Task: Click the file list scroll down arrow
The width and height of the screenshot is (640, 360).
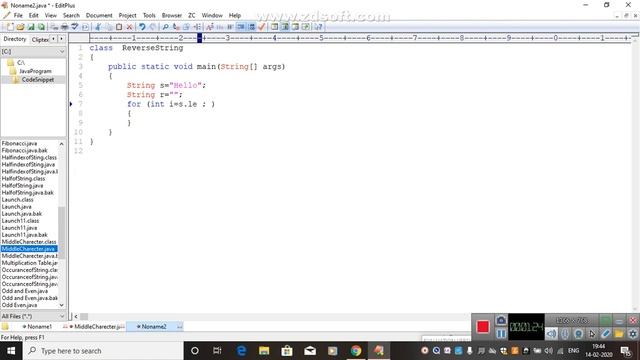Action: pyautogui.click(x=62, y=305)
